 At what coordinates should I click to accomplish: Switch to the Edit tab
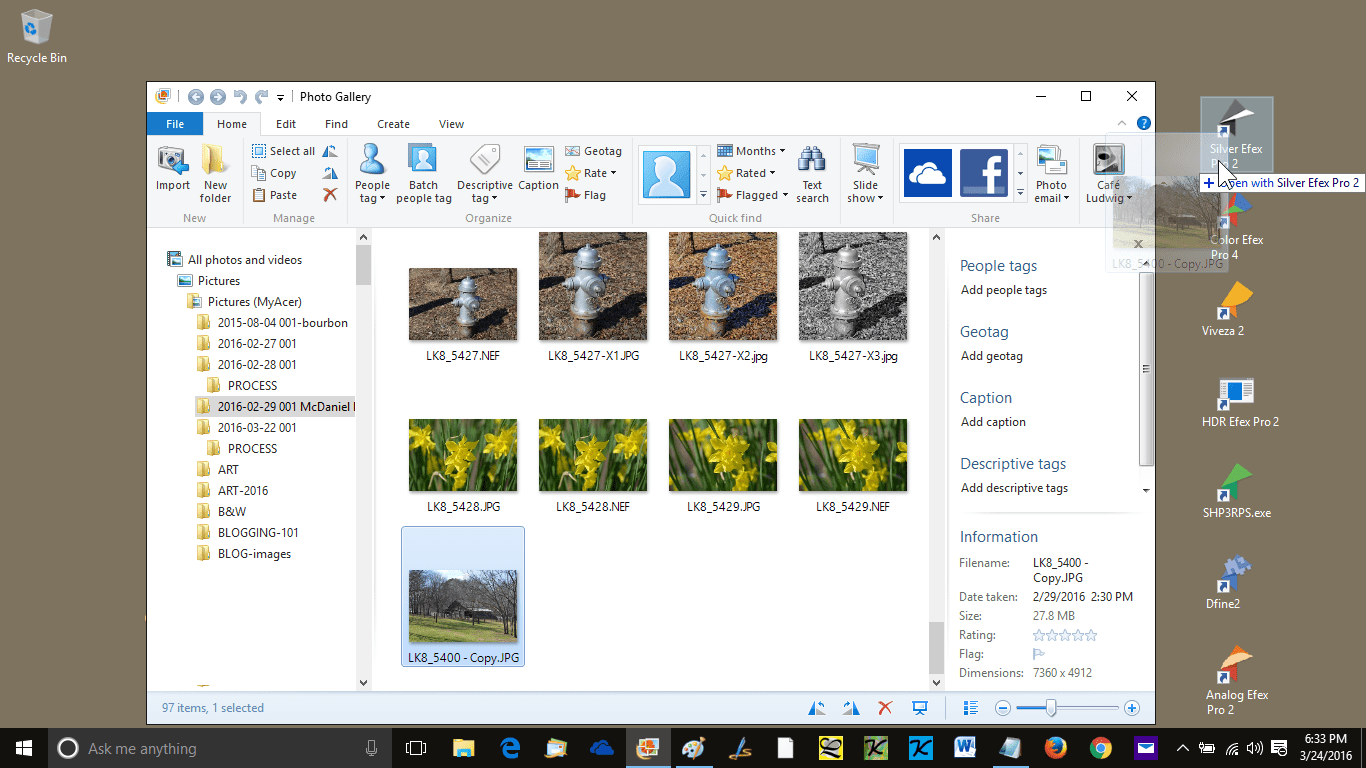tap(286, 124)
